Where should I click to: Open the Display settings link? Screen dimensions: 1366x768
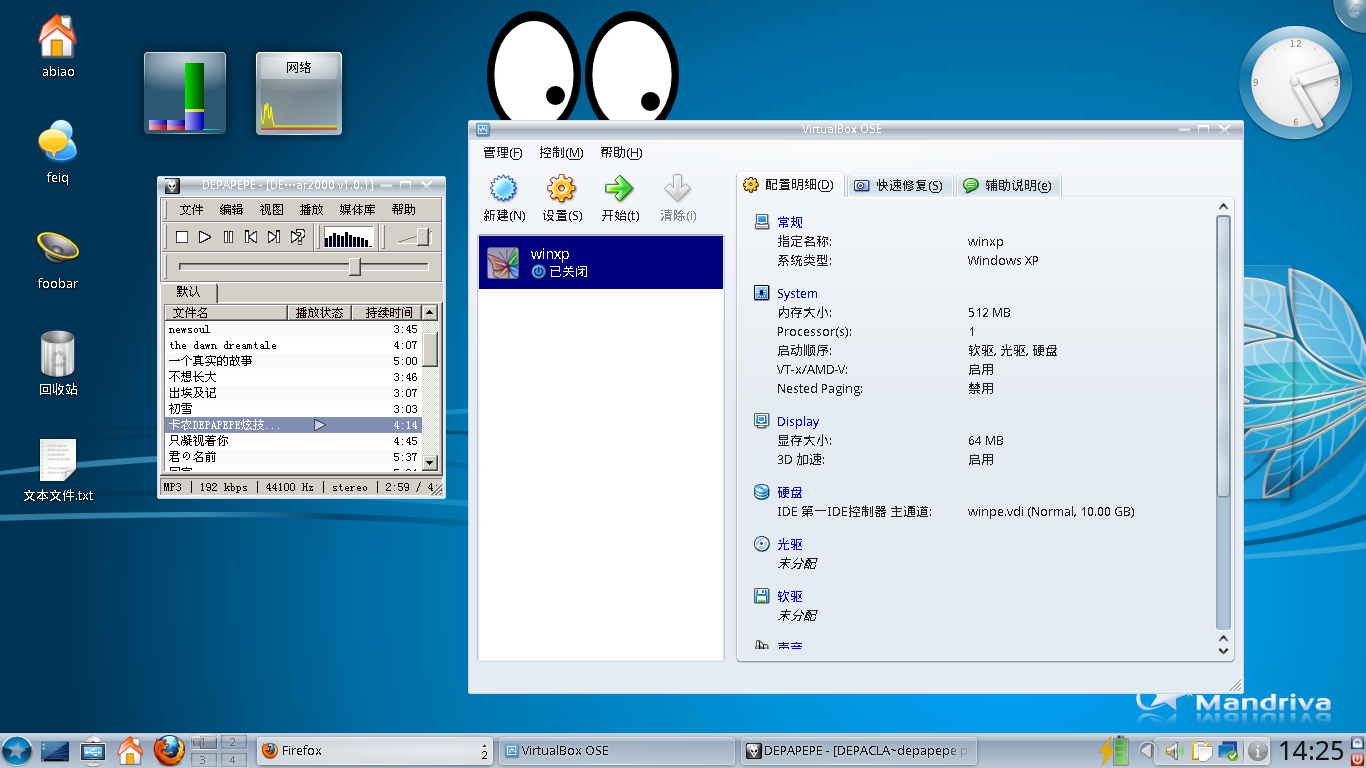pos(798,421)
